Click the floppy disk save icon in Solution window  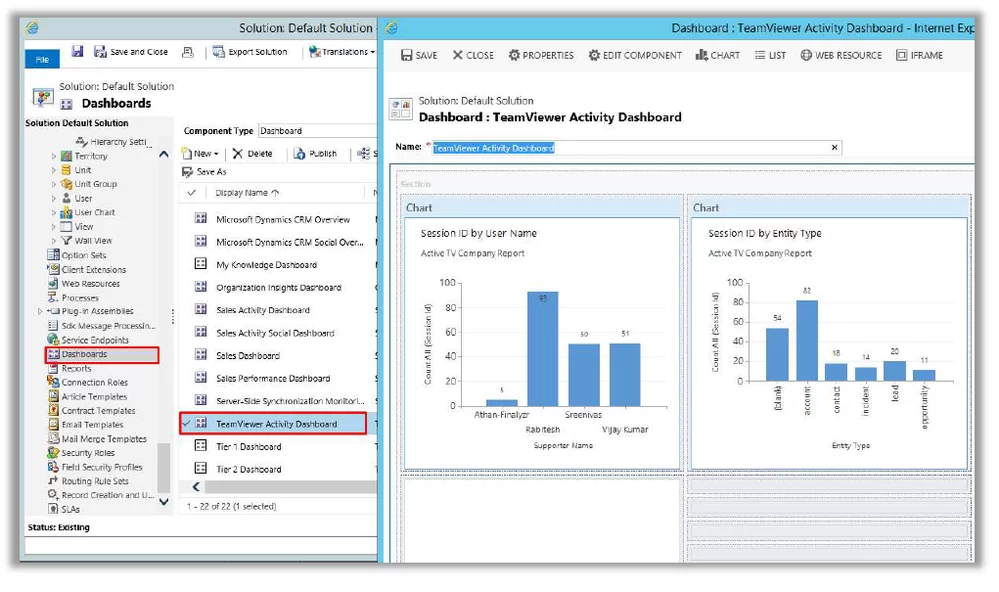pyautogui.click(x=78, y=52)
